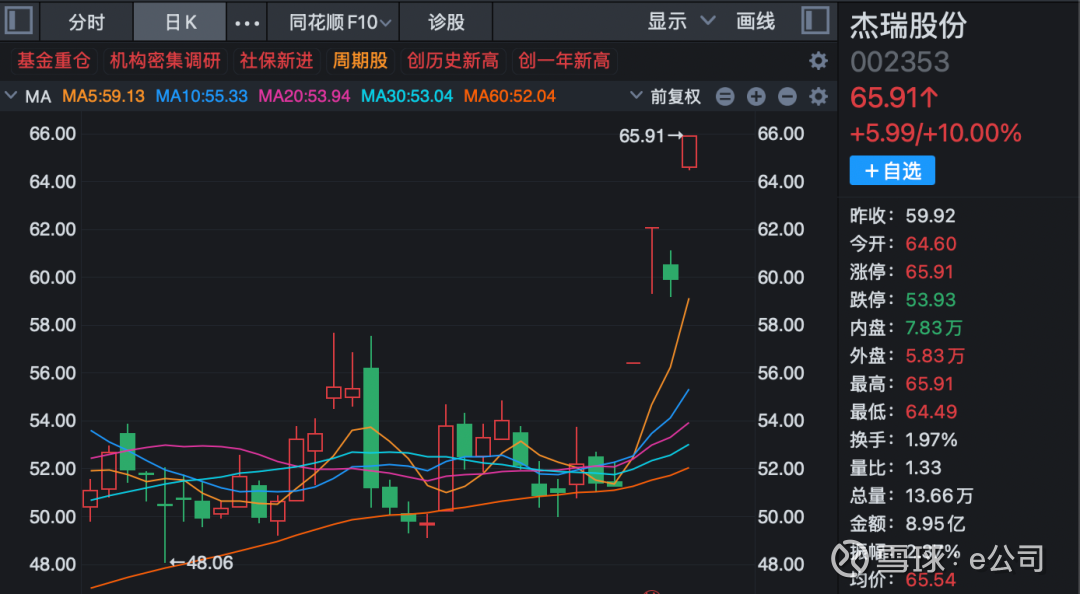Click the 金额 8.95亿 value
Screen dimensions: 1080x594
(935, 524)
